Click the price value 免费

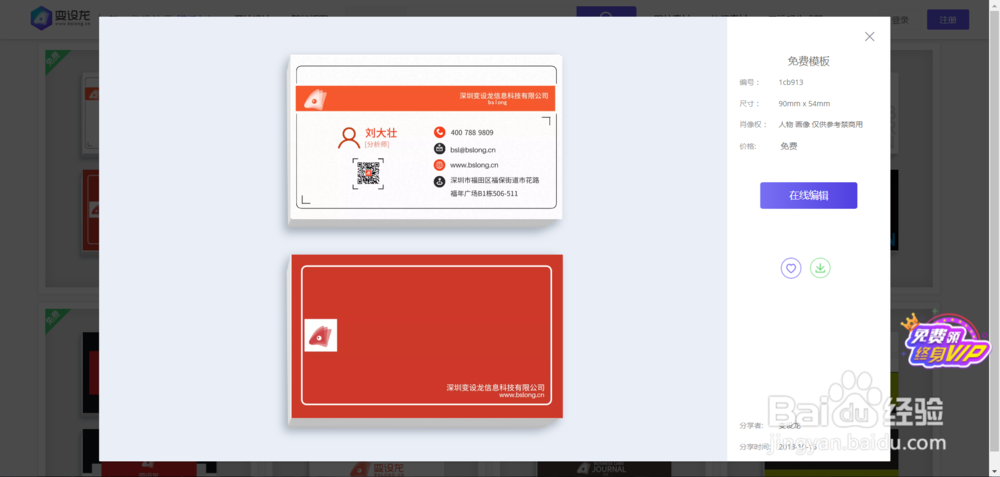(x=789, y=146)
